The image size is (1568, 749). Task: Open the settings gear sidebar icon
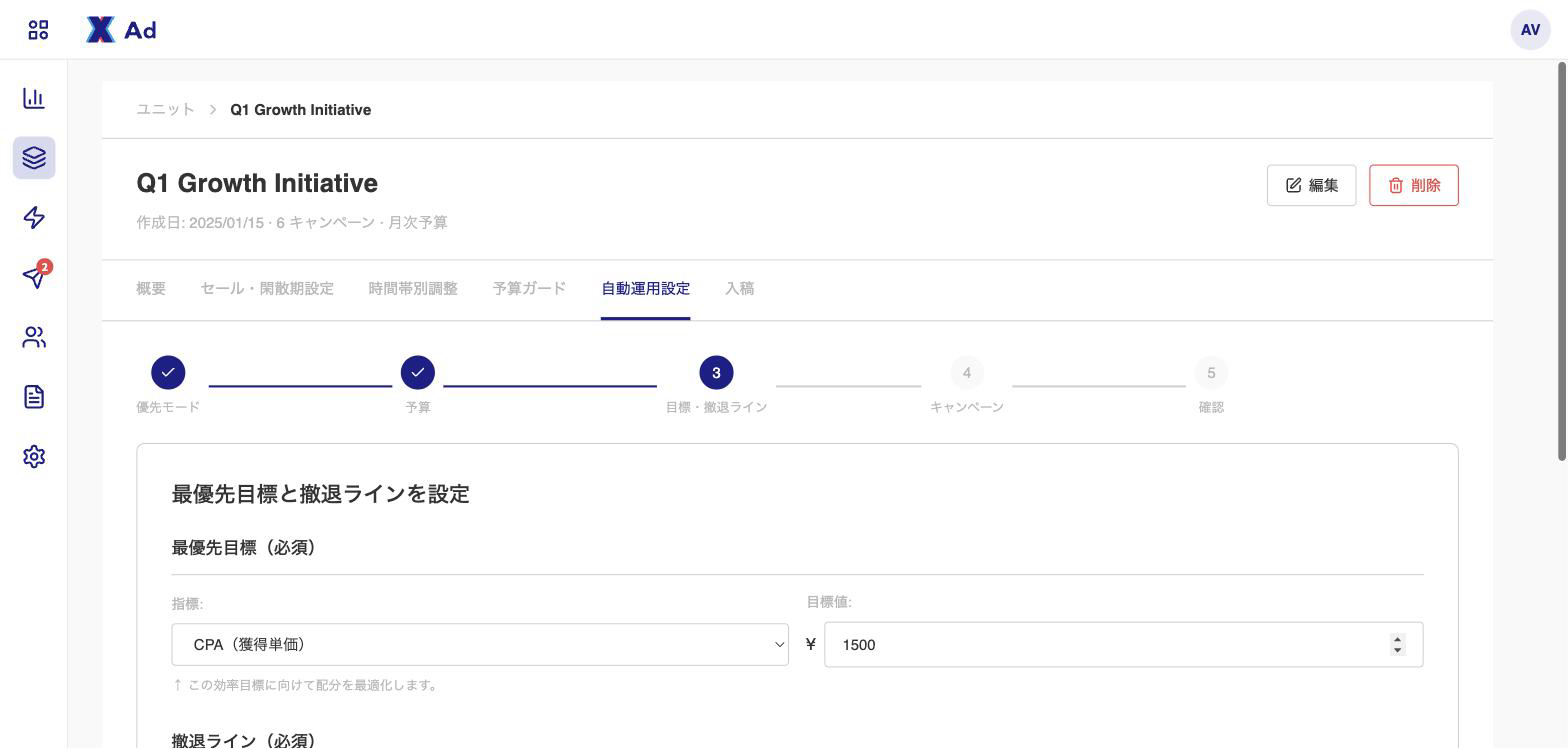34,456
